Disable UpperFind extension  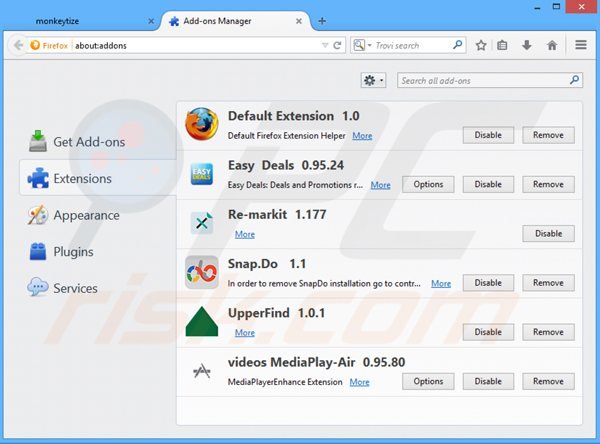(x=488, y=332)
